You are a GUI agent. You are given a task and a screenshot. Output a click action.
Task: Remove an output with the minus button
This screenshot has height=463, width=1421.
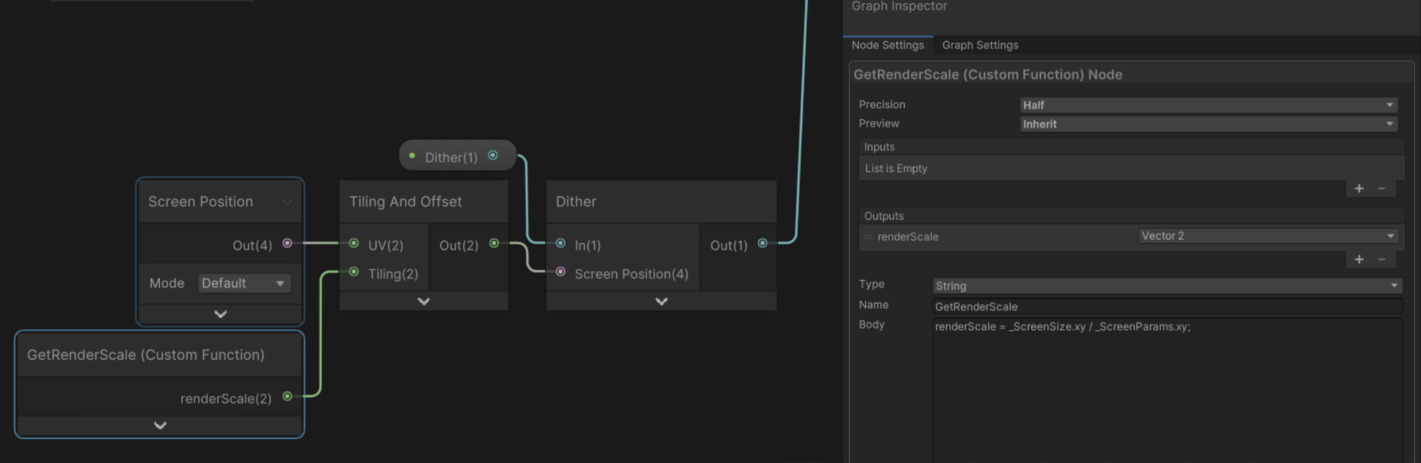[1382, 259]
